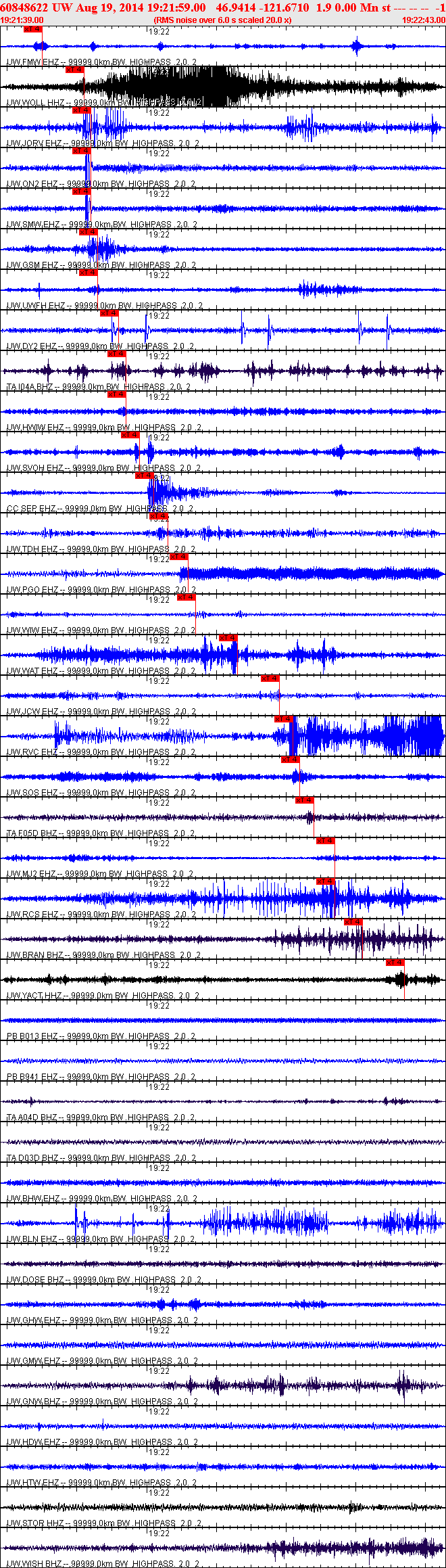Click the 'UW.PGO EHZ' station label
This screenshot has height=1568, width=446.
(x=33, y=590)
